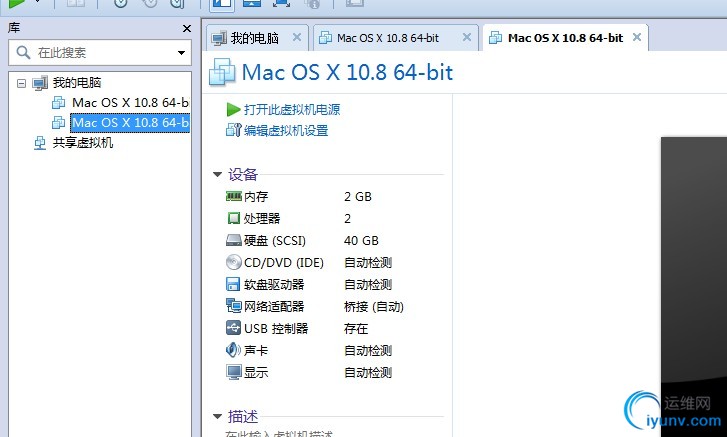The image size is (727, 437).
Task: Select the 内存 device row label
Action: tap(256, 197)
